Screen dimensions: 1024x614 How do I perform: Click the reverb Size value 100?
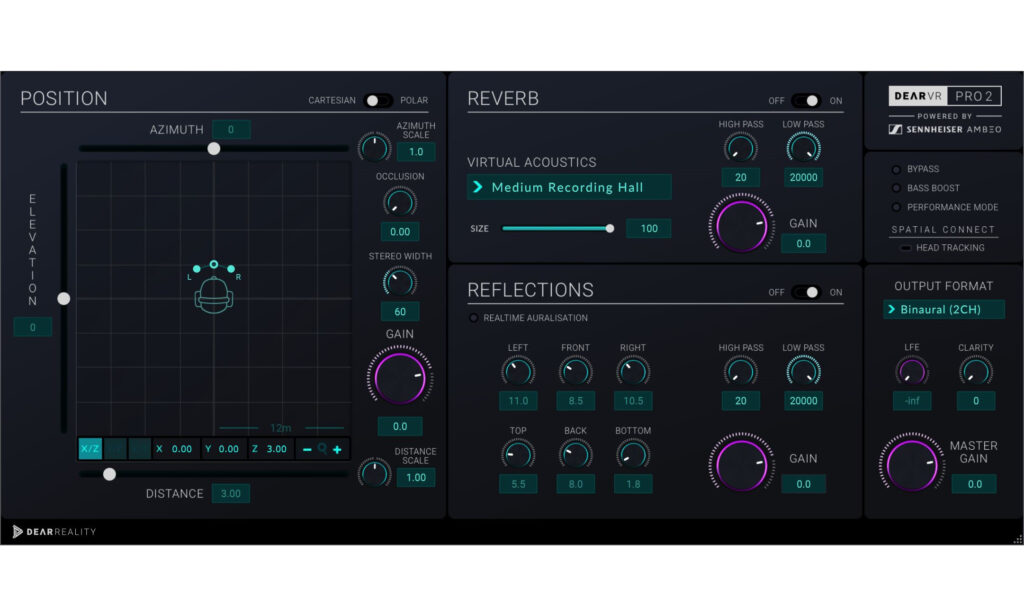click(648, 228)
